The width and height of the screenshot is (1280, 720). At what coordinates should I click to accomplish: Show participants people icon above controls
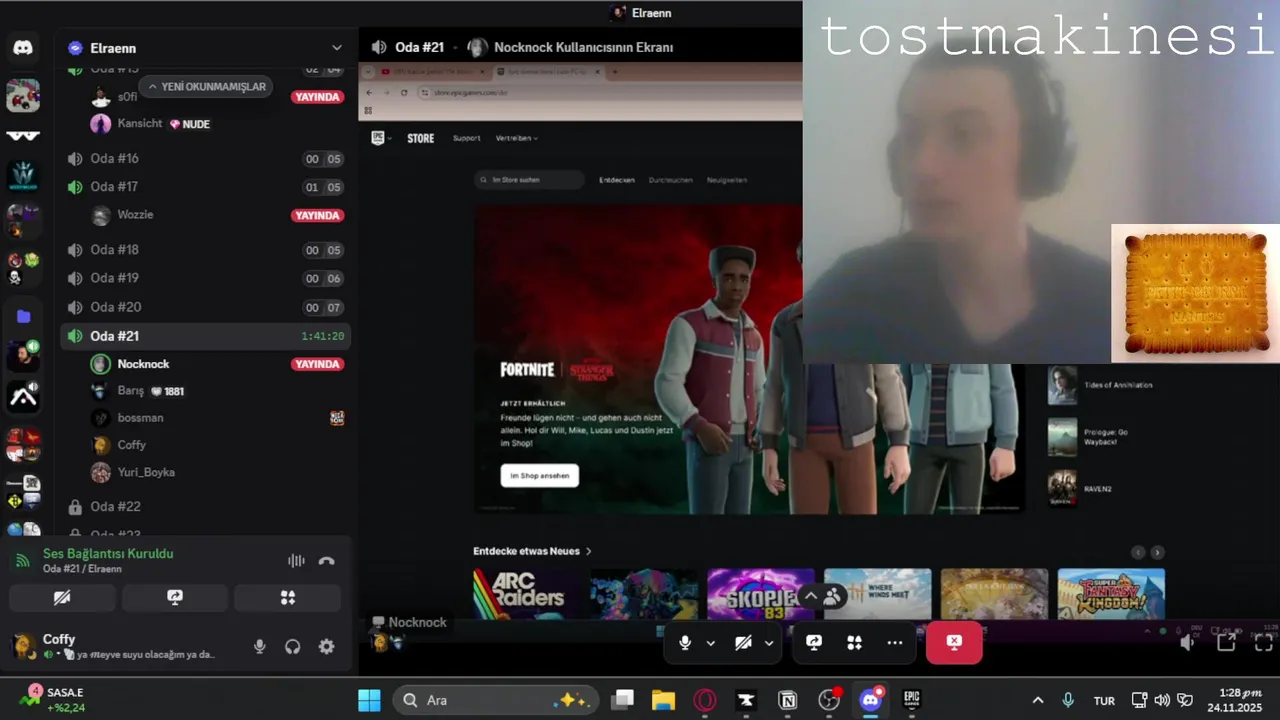832,596
